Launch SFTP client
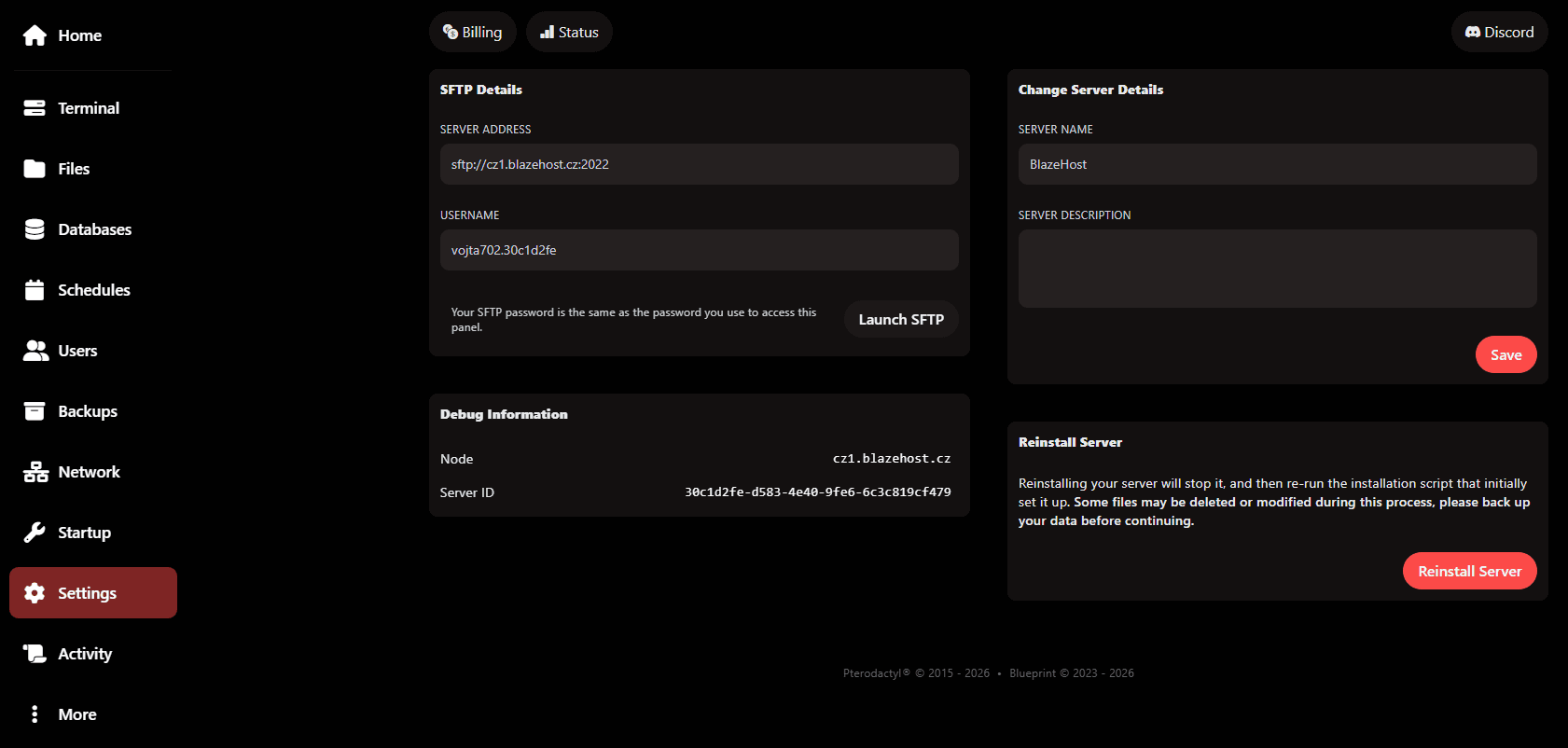Image resolution: width=1568 pixels, height=748 pixels. click(x=901, y=319)
